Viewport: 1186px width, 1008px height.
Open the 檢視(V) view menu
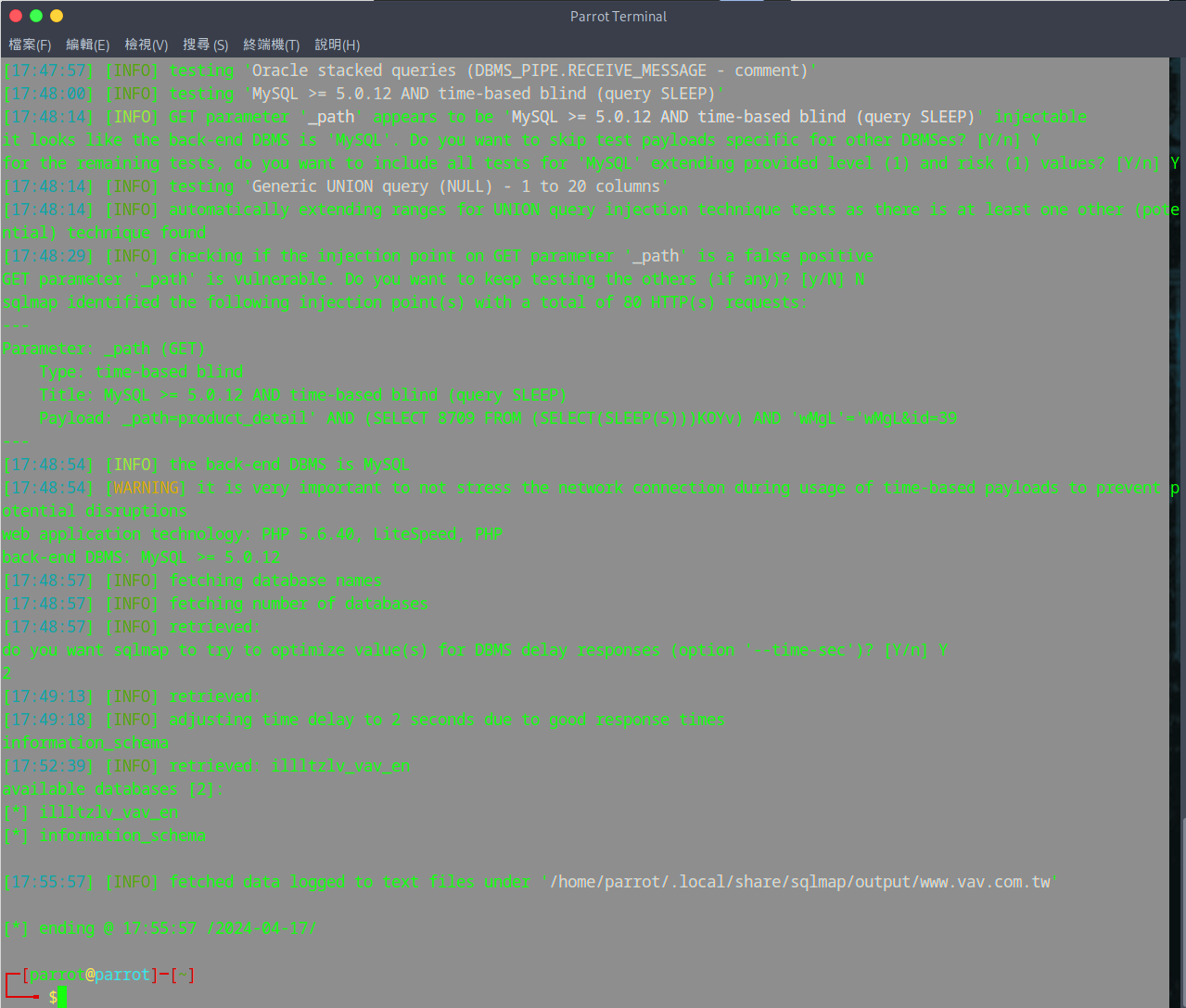(147, 45)
